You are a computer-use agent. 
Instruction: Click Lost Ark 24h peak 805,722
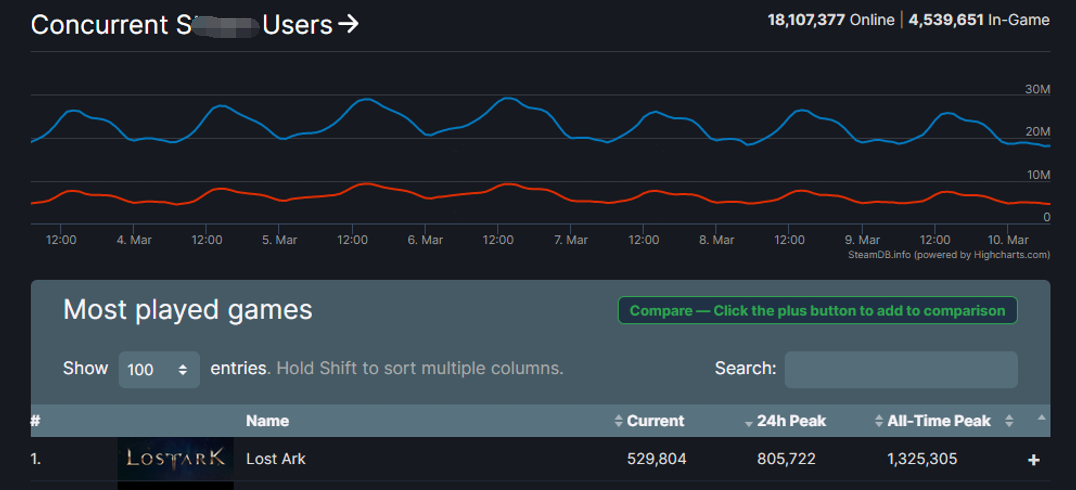(786, 458)
